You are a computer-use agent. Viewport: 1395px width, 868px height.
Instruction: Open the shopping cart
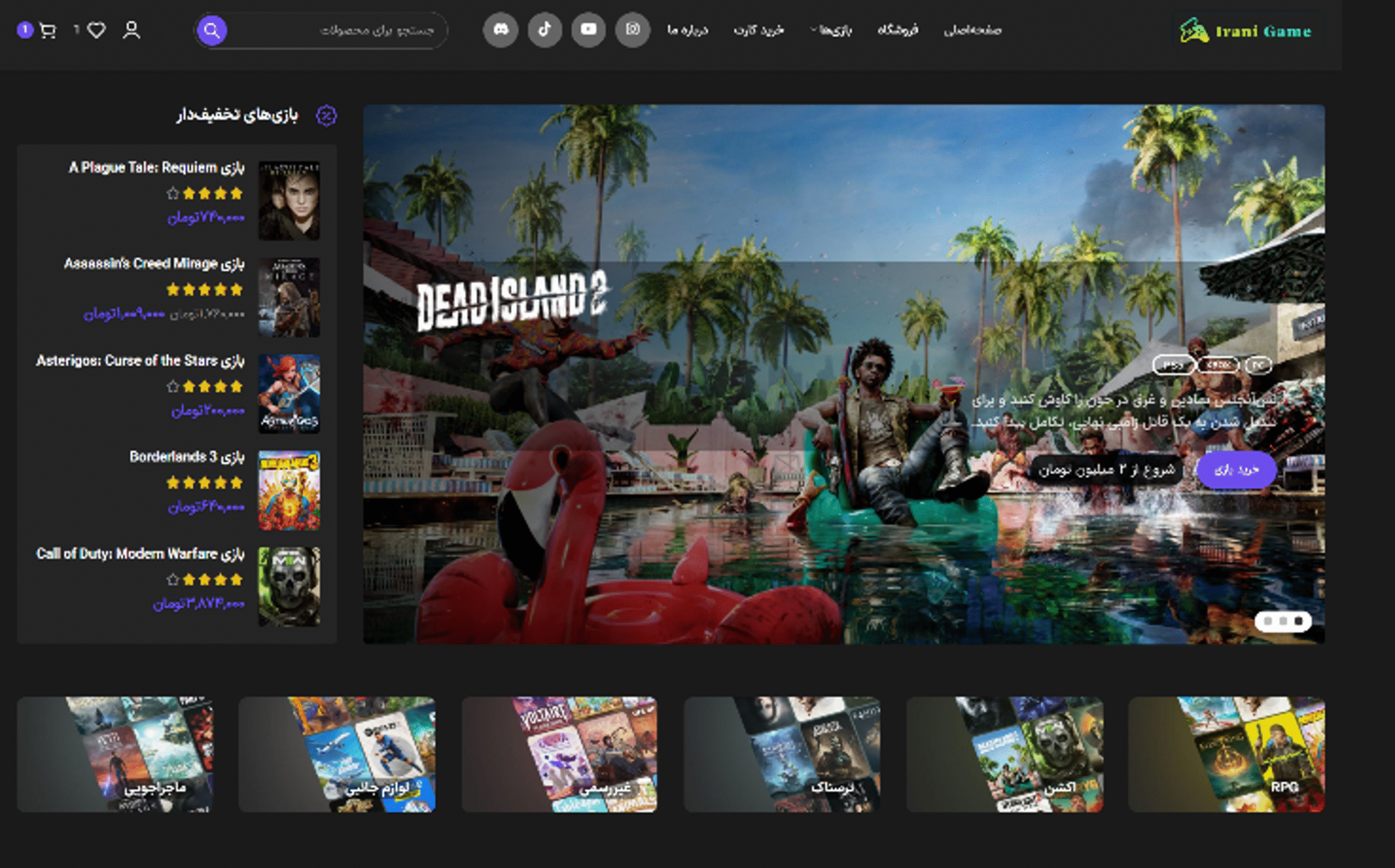(48, 30)
